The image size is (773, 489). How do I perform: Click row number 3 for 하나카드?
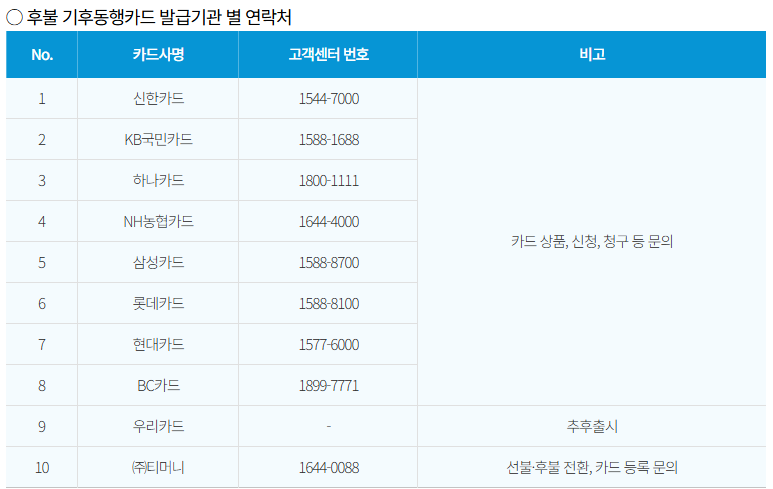(42, 180)
